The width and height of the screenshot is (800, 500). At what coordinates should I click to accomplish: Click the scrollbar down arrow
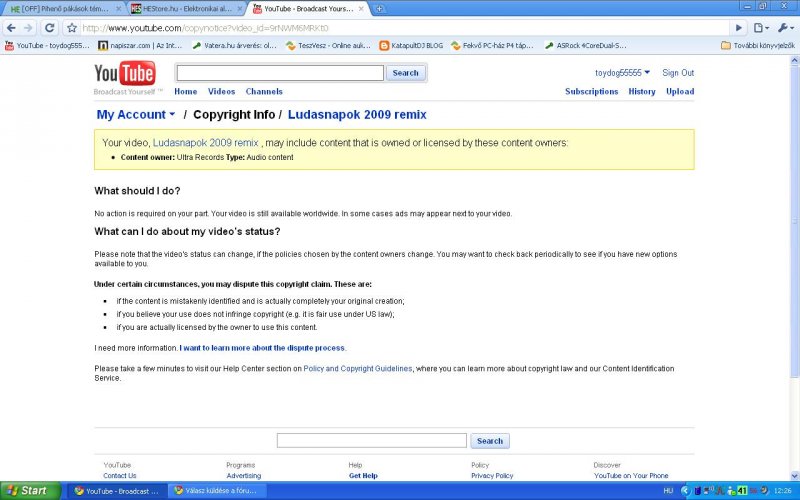[x=794, y=477]
